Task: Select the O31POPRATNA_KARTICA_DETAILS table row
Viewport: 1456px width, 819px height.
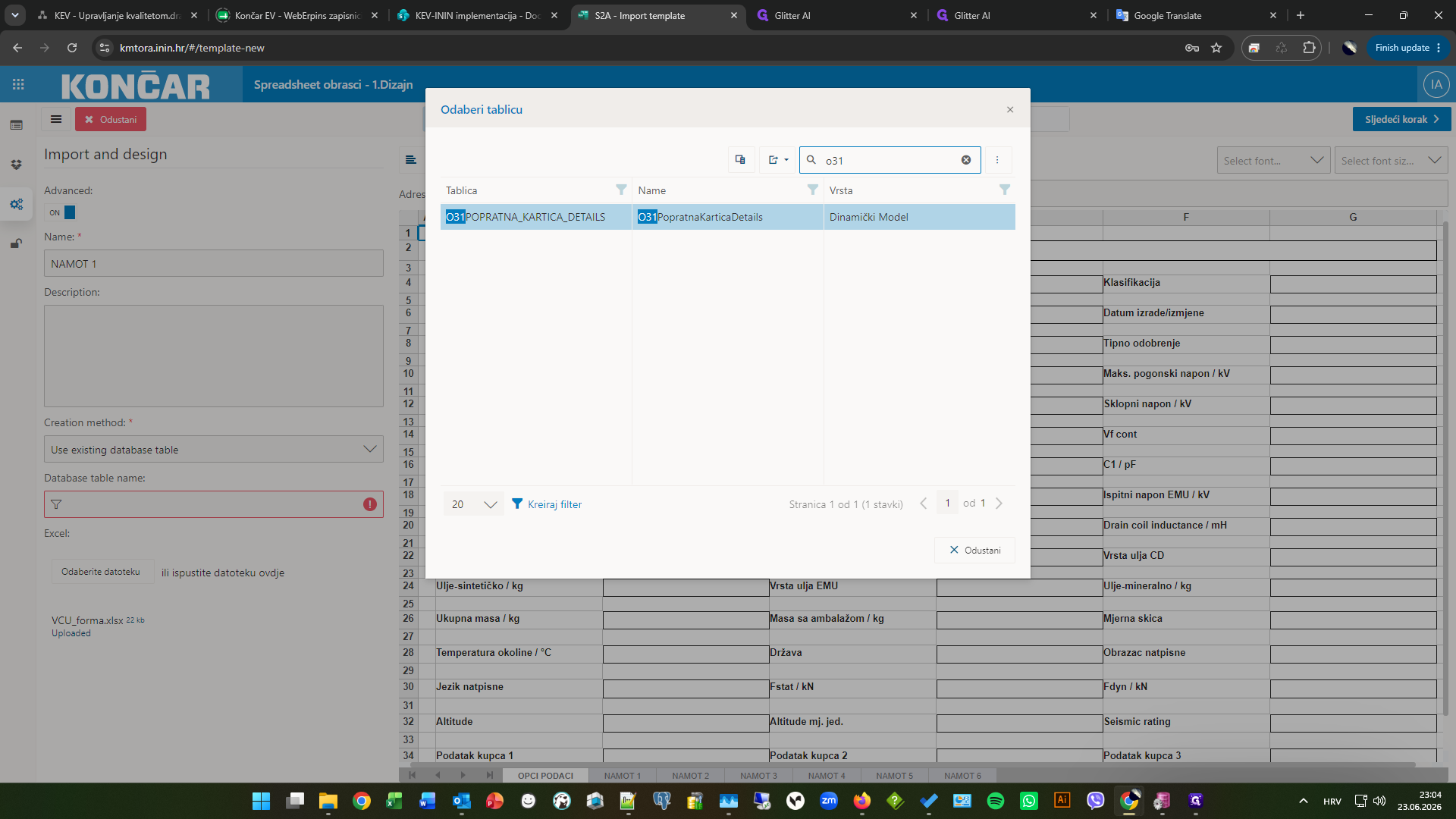Action: [x=727, y=217]
